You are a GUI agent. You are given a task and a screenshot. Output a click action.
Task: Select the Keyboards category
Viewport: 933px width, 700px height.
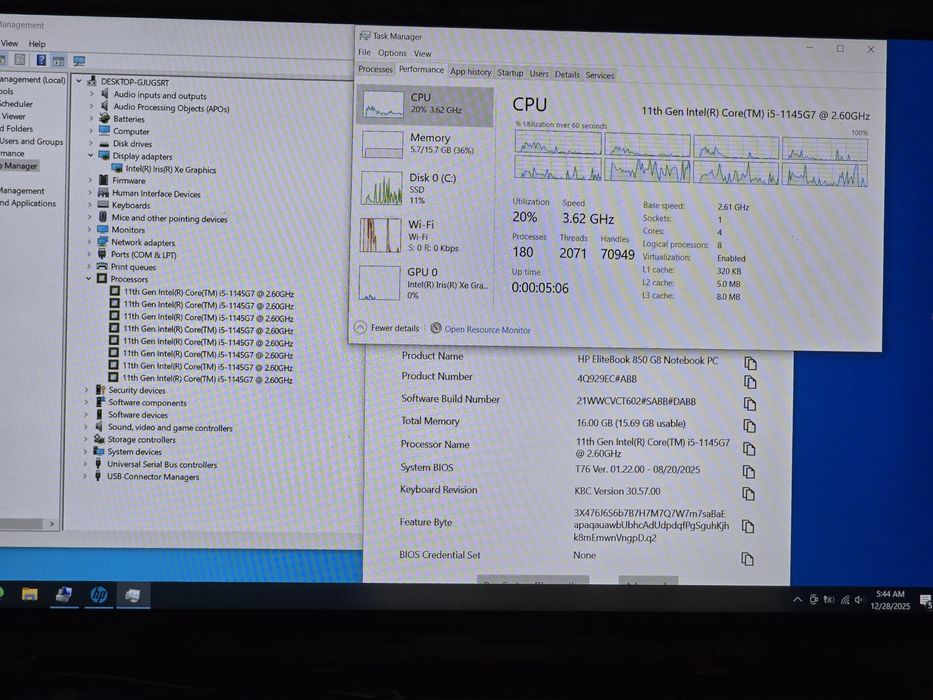click(124, 205)
